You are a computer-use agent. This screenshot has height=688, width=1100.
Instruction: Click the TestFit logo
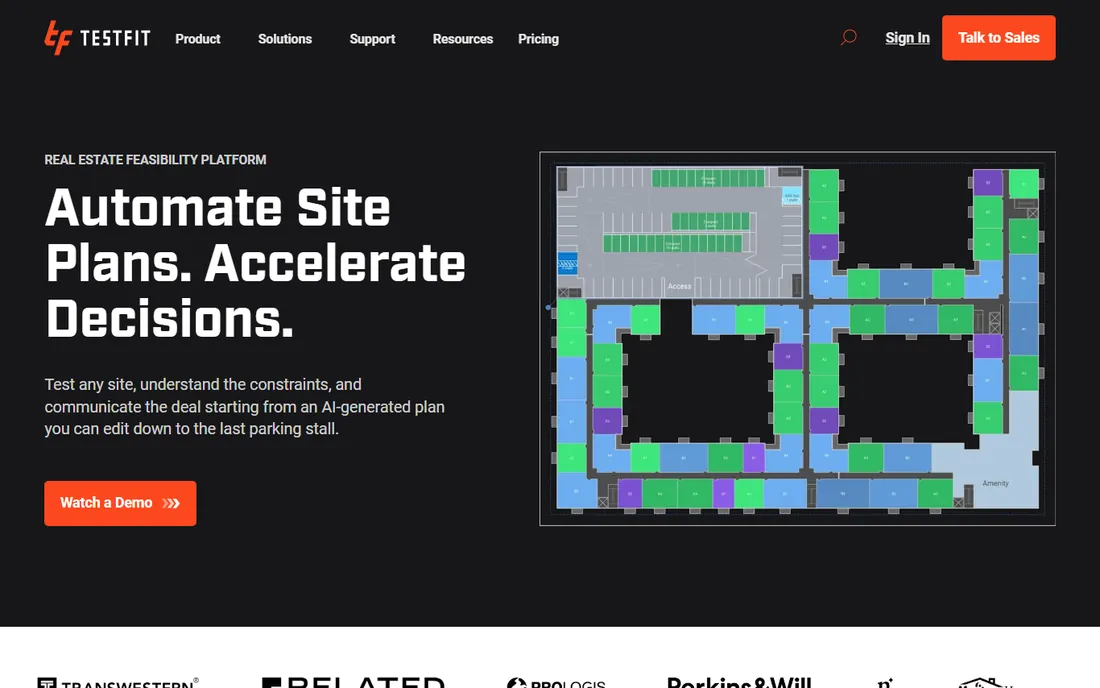[97, 38]
